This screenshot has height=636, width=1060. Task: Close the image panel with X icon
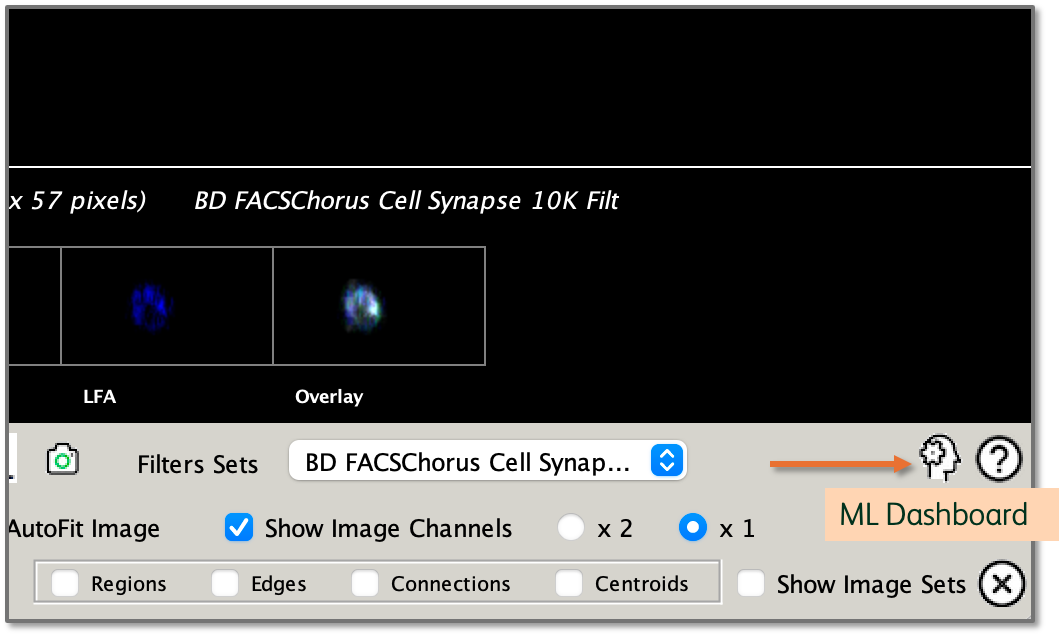coord(1001,585)
